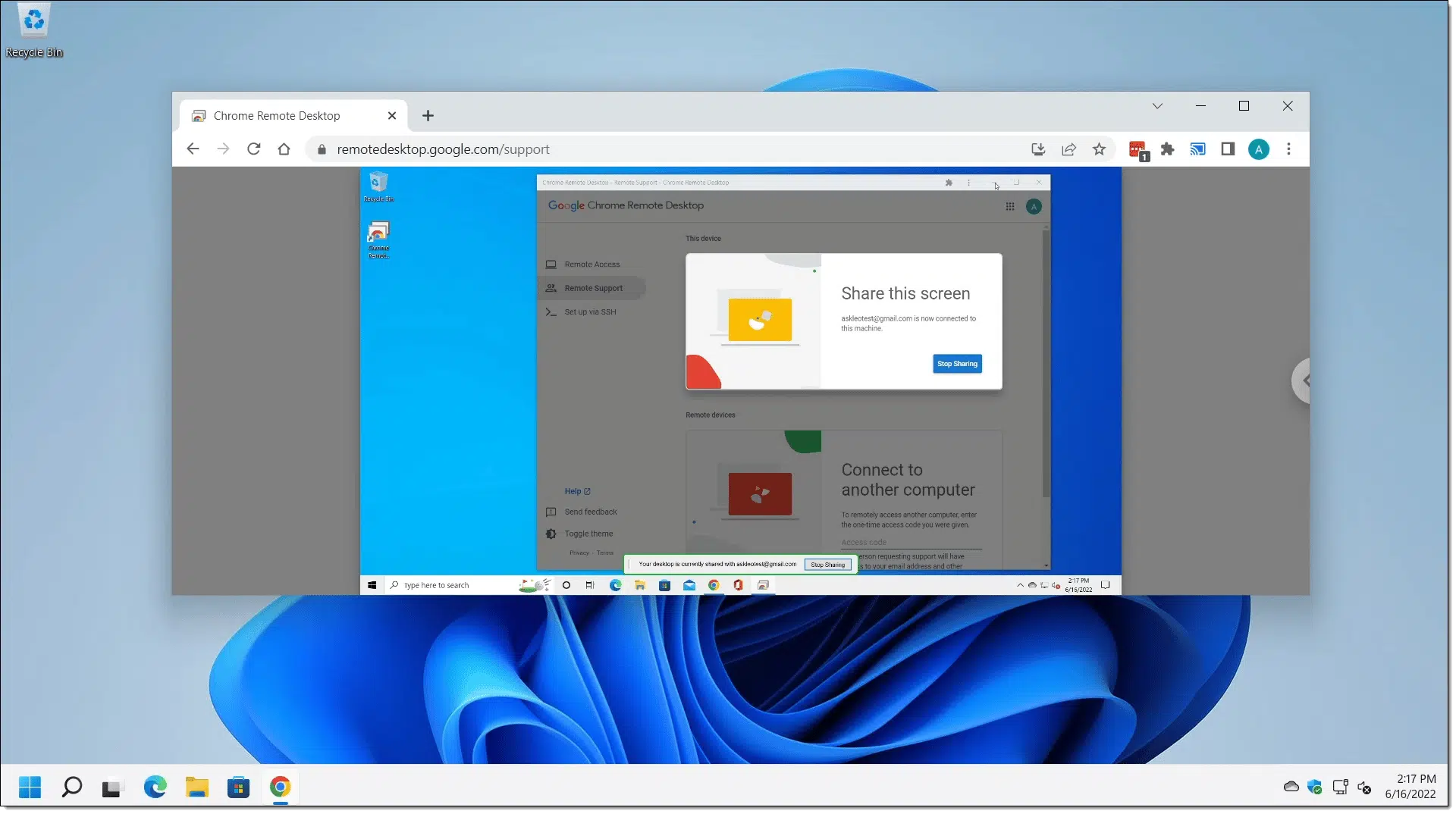This screenshot has width=1456, height=814.
Task: Toggle theme in the remote sidebar
Action: coord(588,534)
